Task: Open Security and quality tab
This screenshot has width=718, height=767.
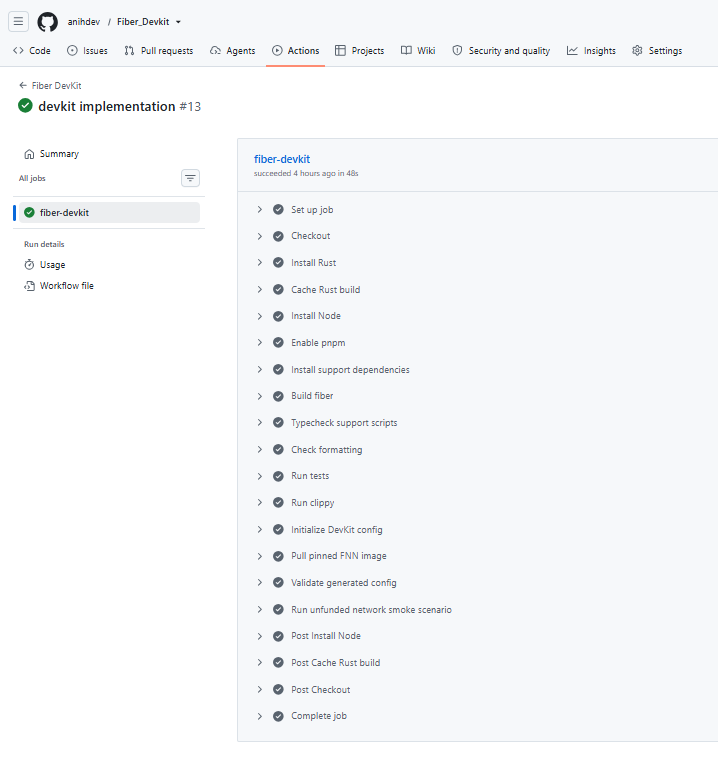Action: [501, 50]
